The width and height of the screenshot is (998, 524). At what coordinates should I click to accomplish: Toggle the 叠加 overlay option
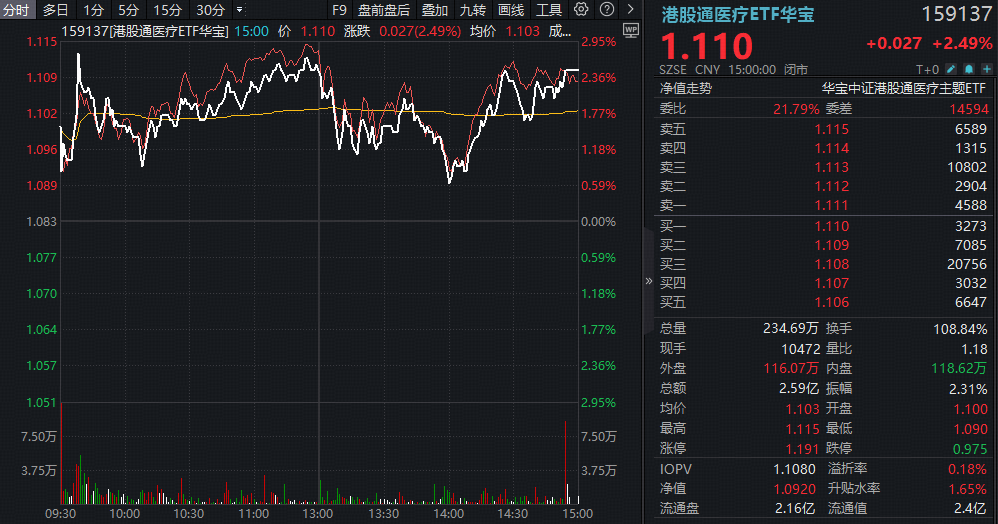click(x=434, y=10)
